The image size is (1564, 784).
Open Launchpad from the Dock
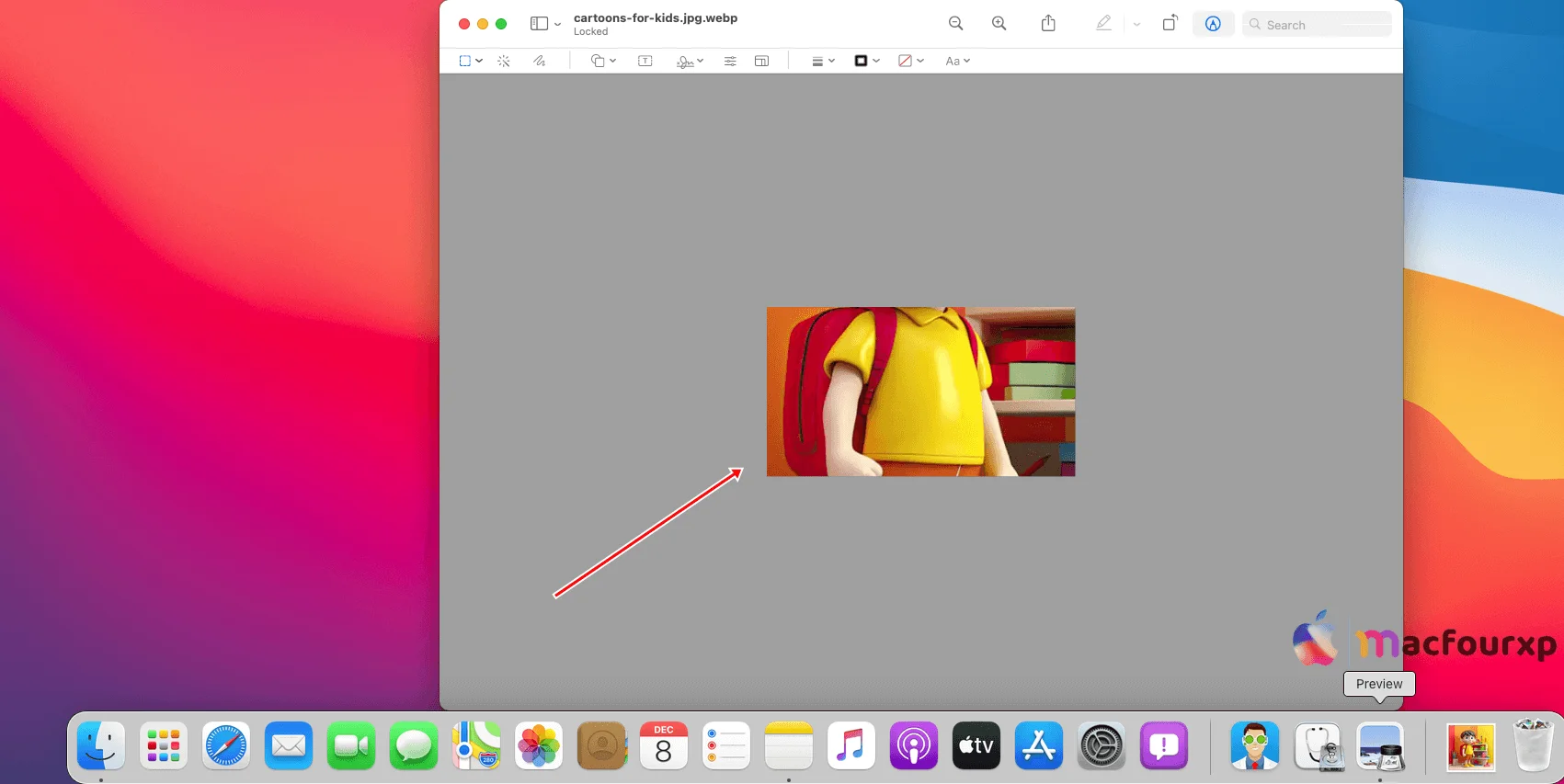pyautogui.click(x=164, y=745)
